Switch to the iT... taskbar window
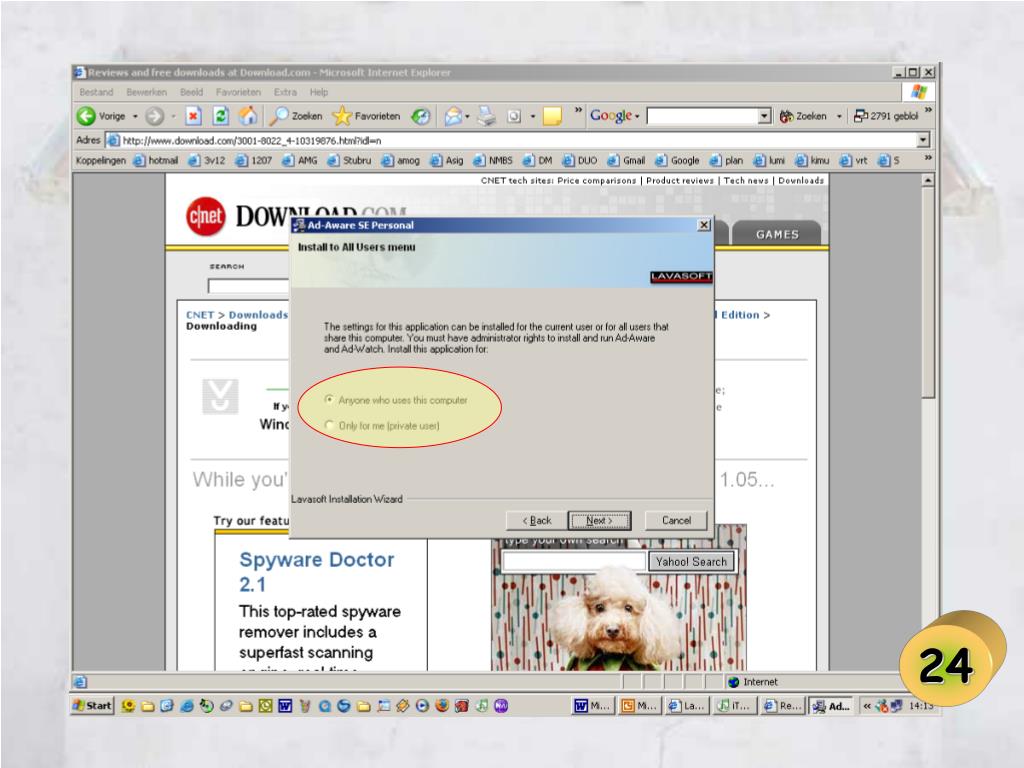 [x=734, y=705]
